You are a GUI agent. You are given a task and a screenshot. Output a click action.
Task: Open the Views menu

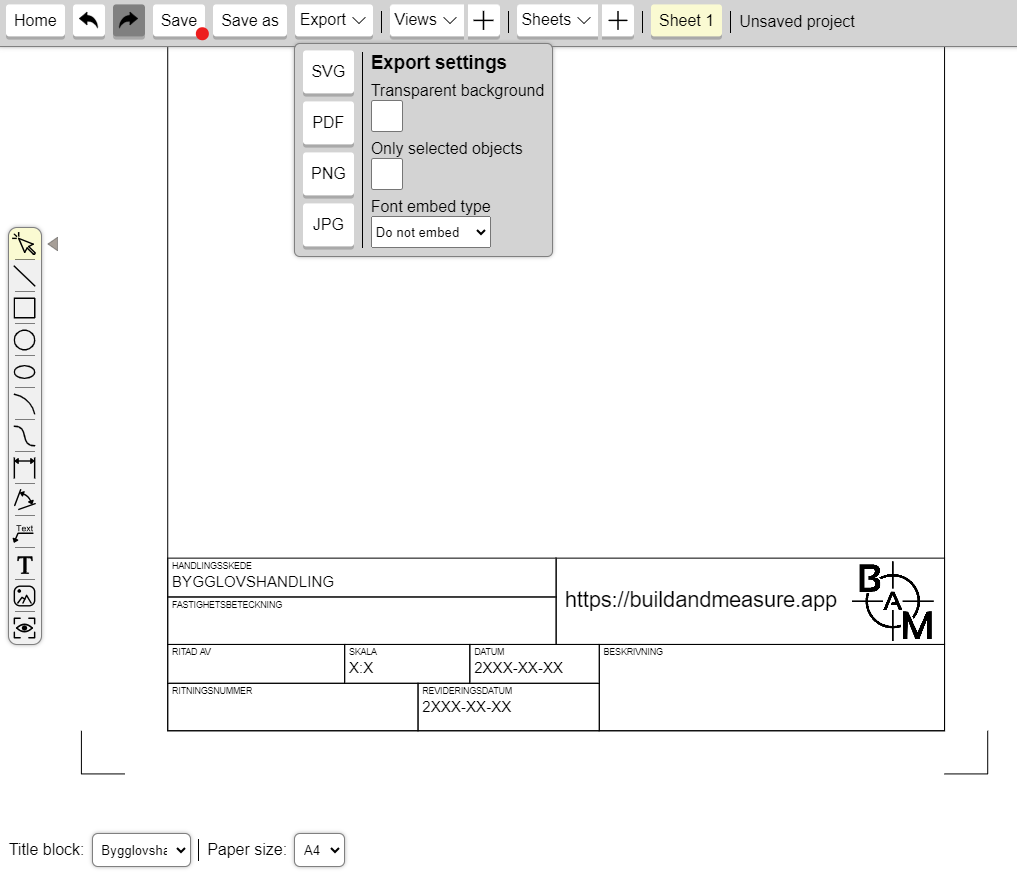coord(425,20)
